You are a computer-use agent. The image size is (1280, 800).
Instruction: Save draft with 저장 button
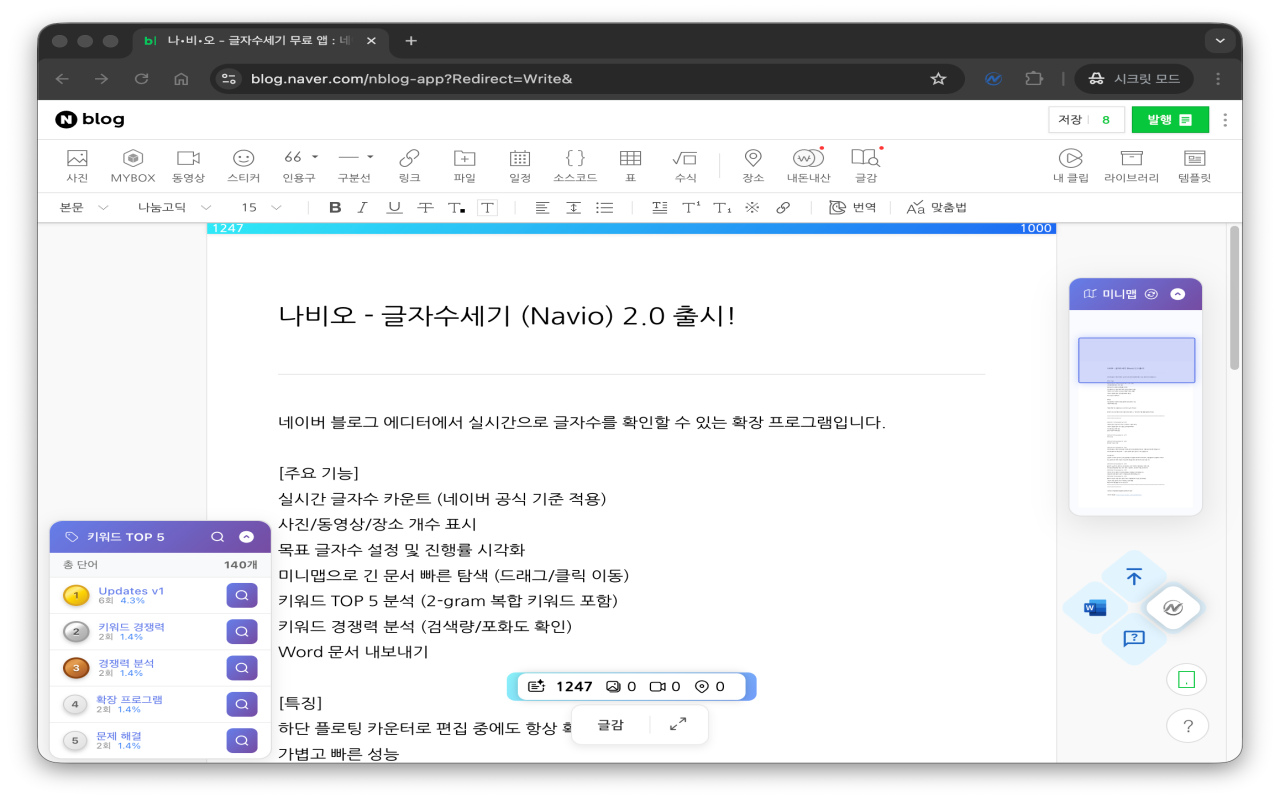pos(1069,120)
